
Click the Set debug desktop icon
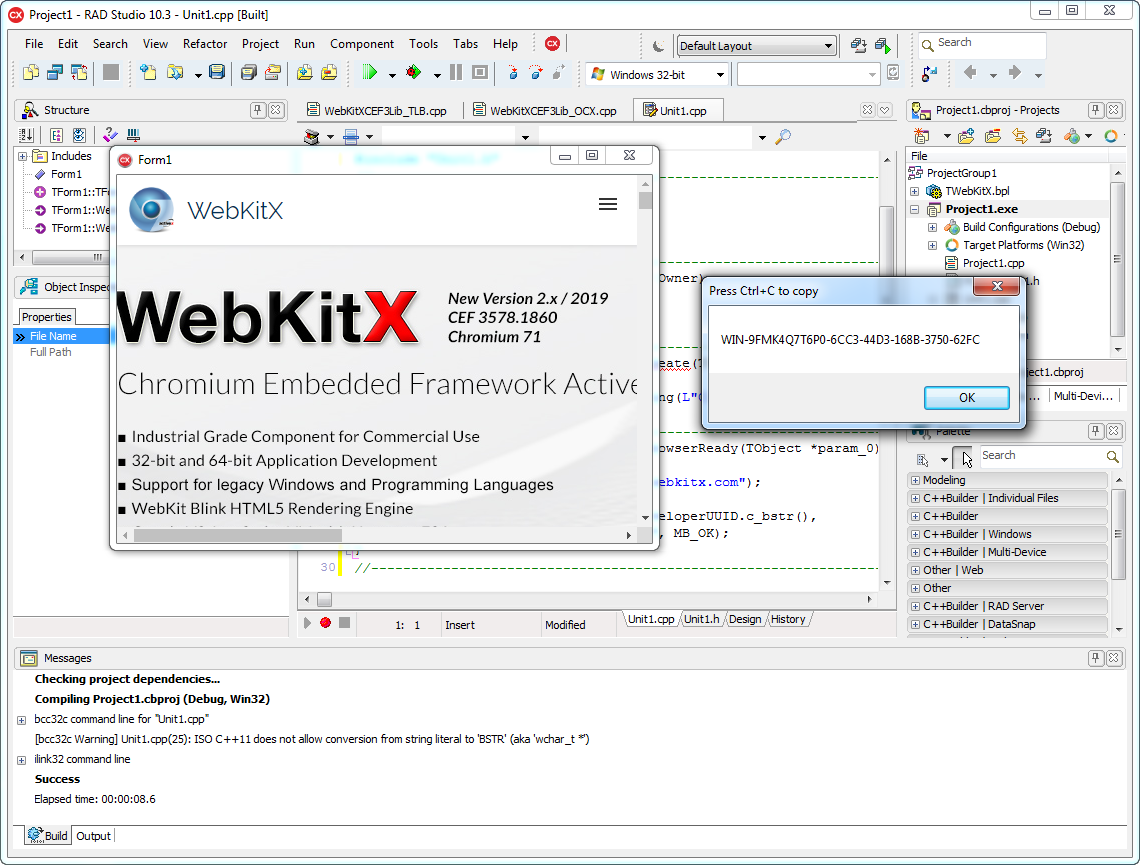[883, 46]
